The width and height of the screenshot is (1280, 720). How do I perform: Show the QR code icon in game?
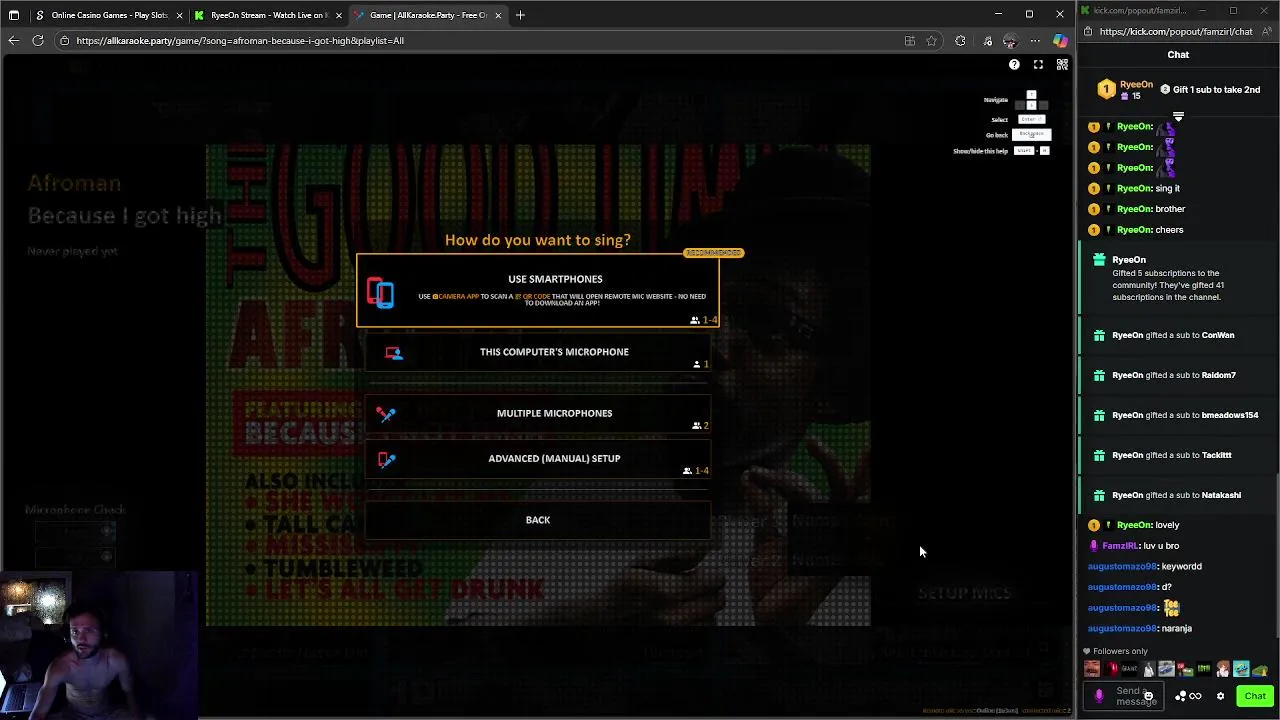pyautogui.click(x=1062, y=64)
